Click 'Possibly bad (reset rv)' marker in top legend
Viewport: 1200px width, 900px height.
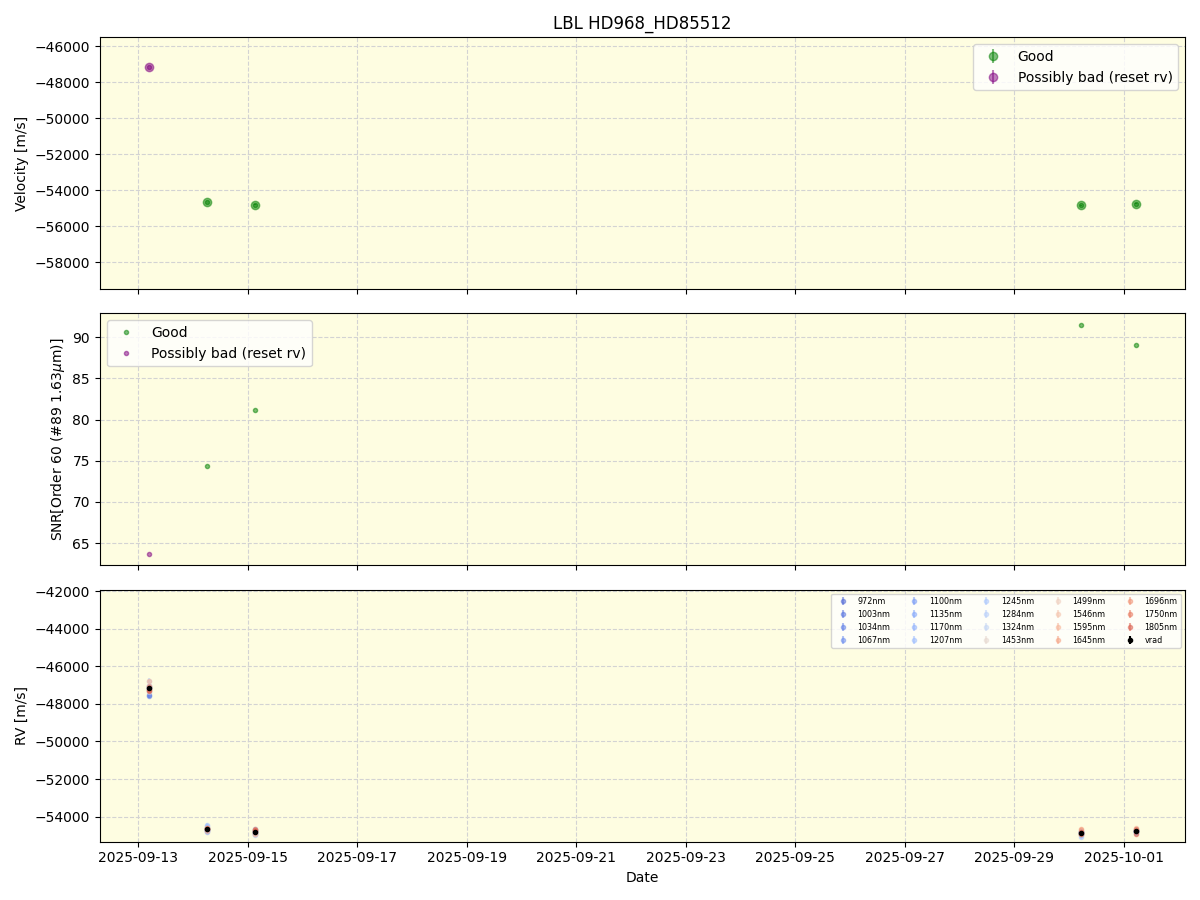click(x=993, y=77)
